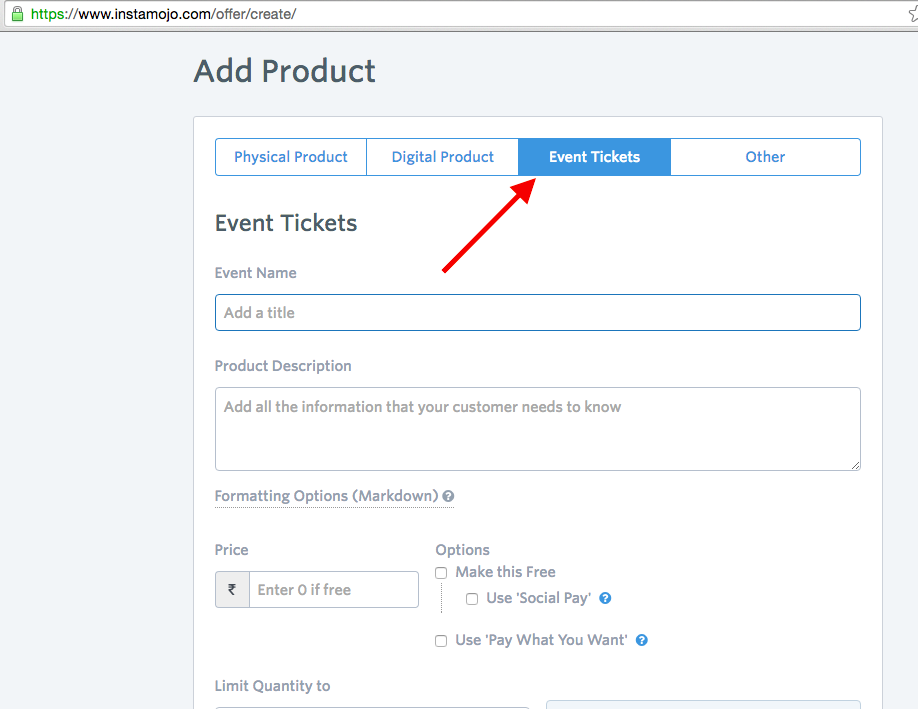Check the 'Pay What You Want' option
Screen dimensions: 918x709
click(x=441, y=641)
